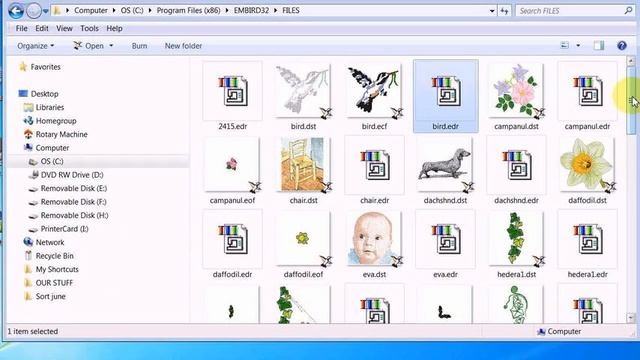Viewport: 640px width, 360px height.
Task: Select the dachshnd.edr file icon
Action: [x=516, y=165]
